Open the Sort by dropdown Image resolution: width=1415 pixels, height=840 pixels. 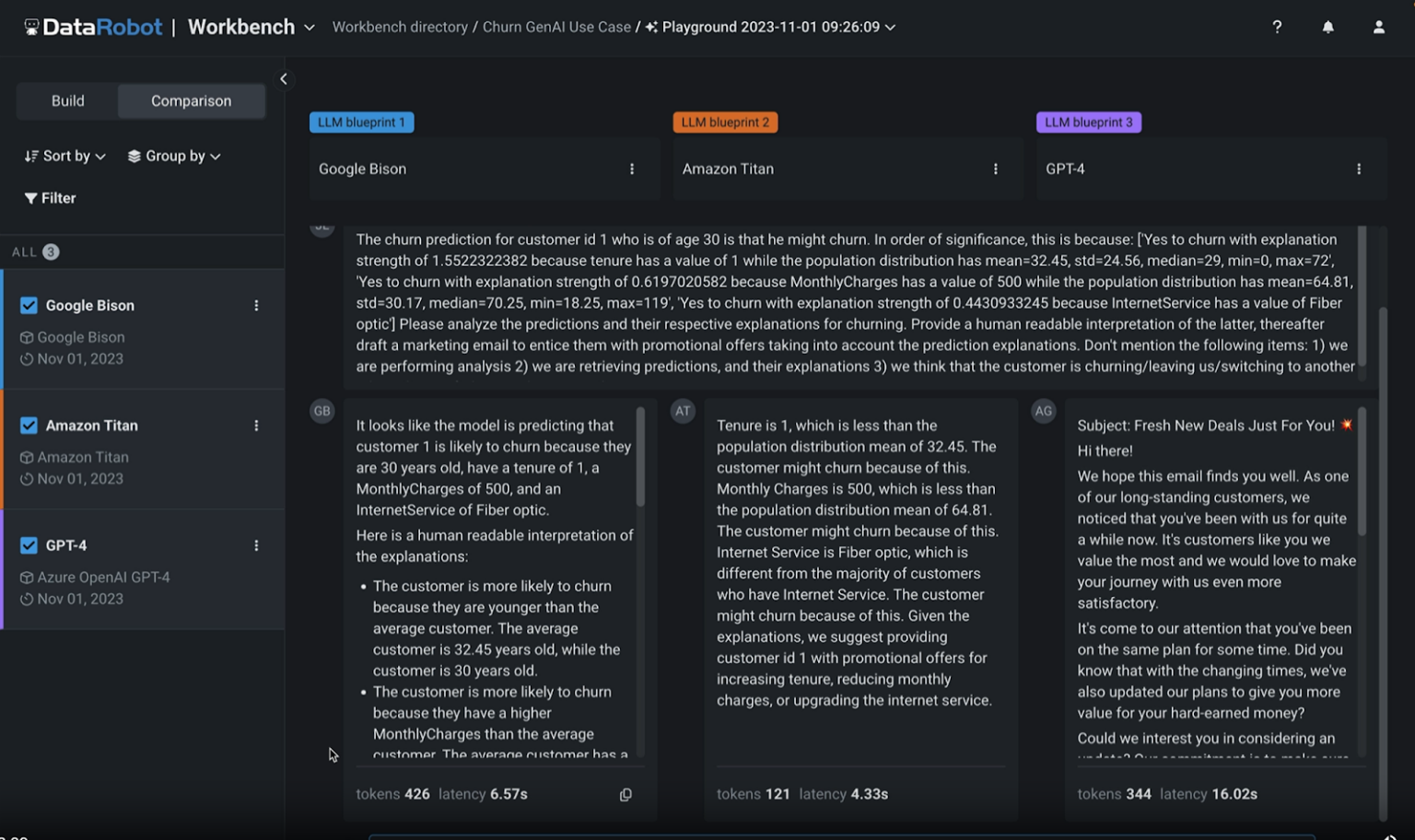(64, 155)
